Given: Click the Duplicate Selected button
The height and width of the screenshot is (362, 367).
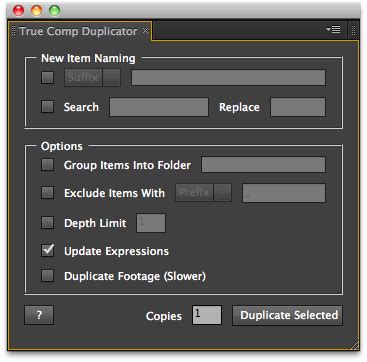Looking at the screenshot, I should pos(287,315).
